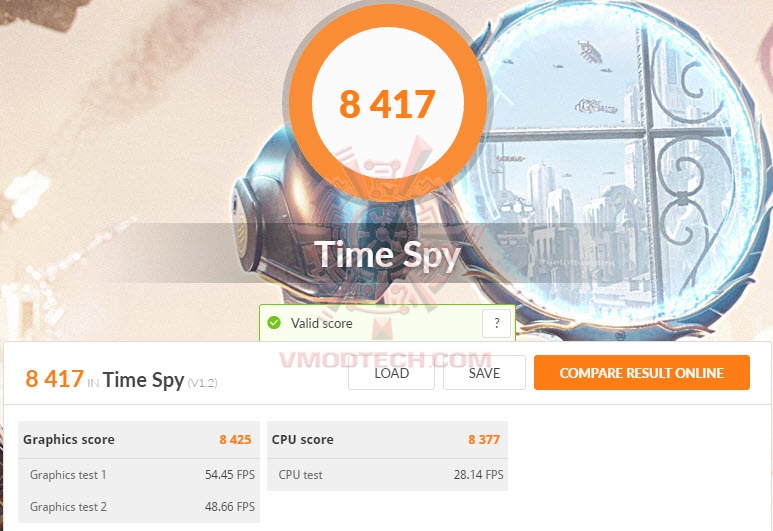Click the 54.45 FPS result
The height and width of the screenshot is (531, 773).
[229, 475]
